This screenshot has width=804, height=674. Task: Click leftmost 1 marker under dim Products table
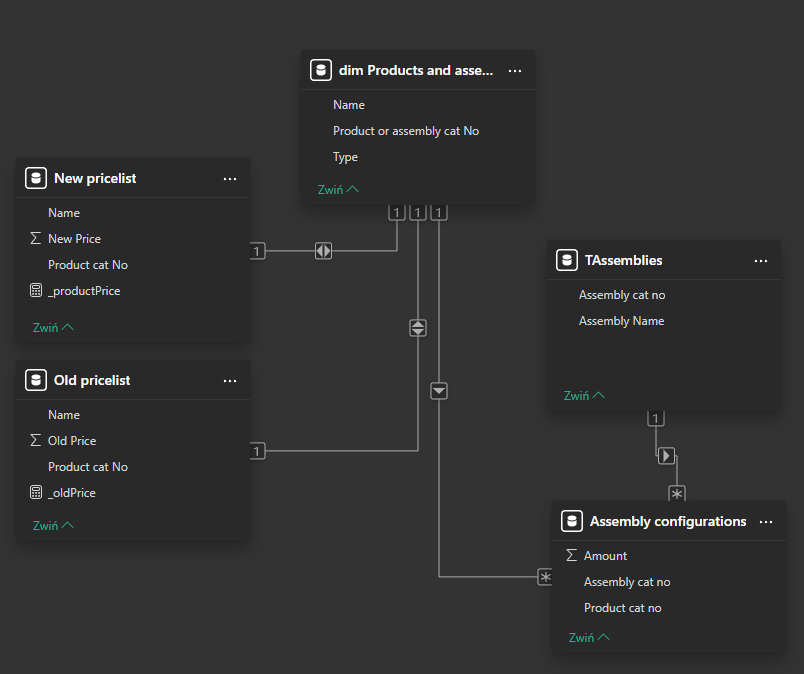pos(397,212)
